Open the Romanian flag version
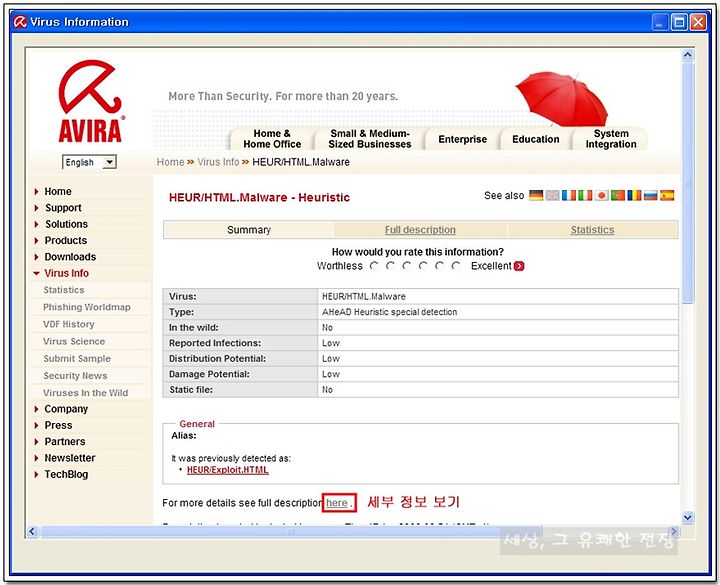Screen dimensions: 720x585 [x=634, y=196]
